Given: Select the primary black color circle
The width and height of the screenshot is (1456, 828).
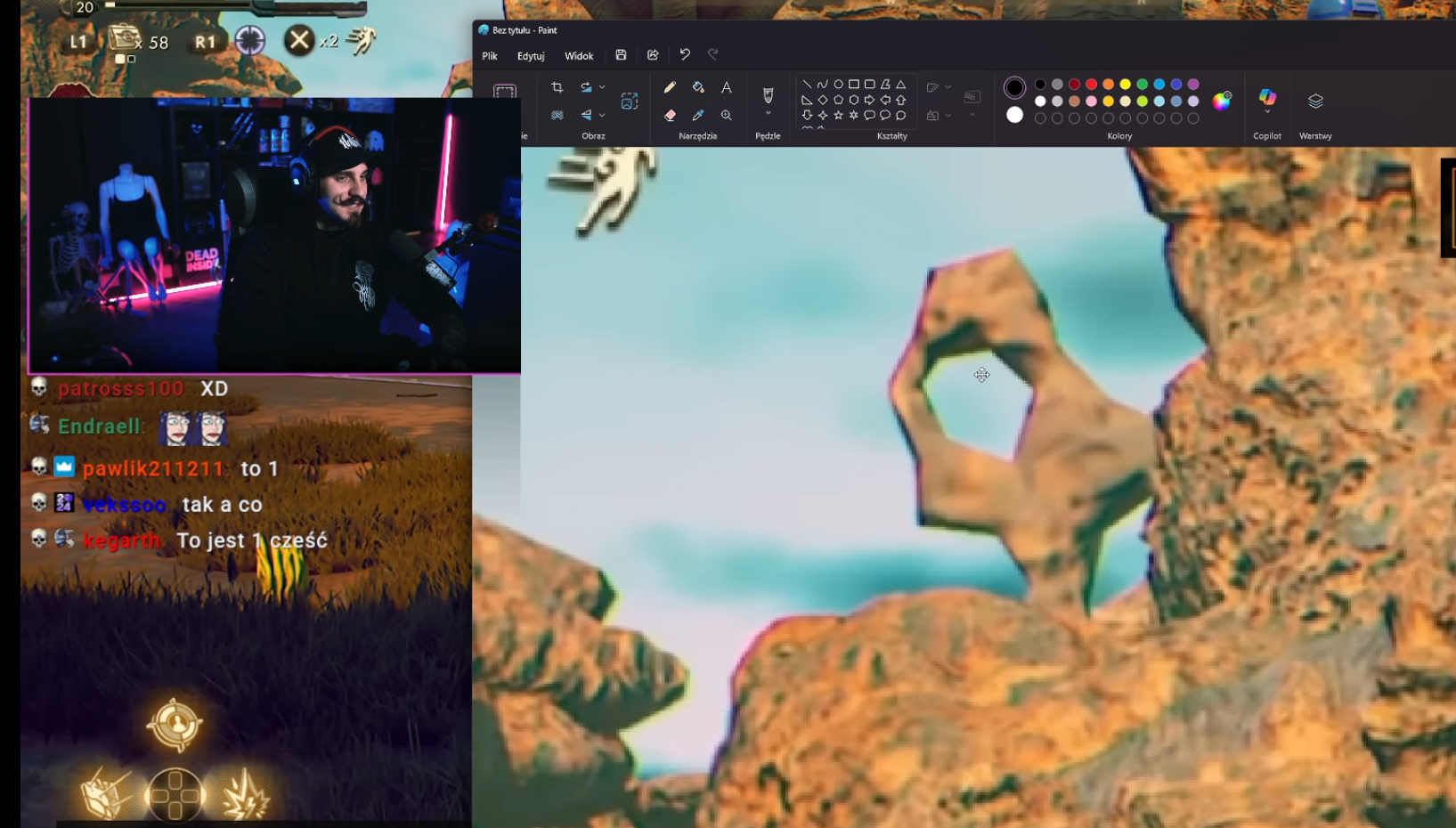Looking at the screenshot, I should pyautogui.click(x=1014, y=87).
